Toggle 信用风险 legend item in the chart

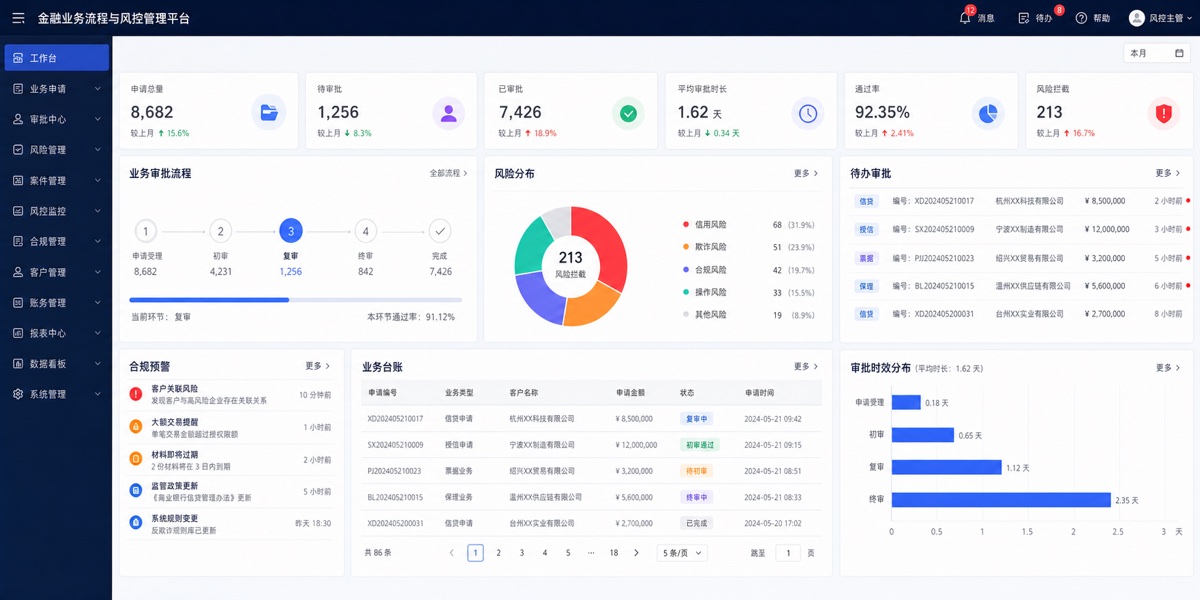(x=705, y=225)
